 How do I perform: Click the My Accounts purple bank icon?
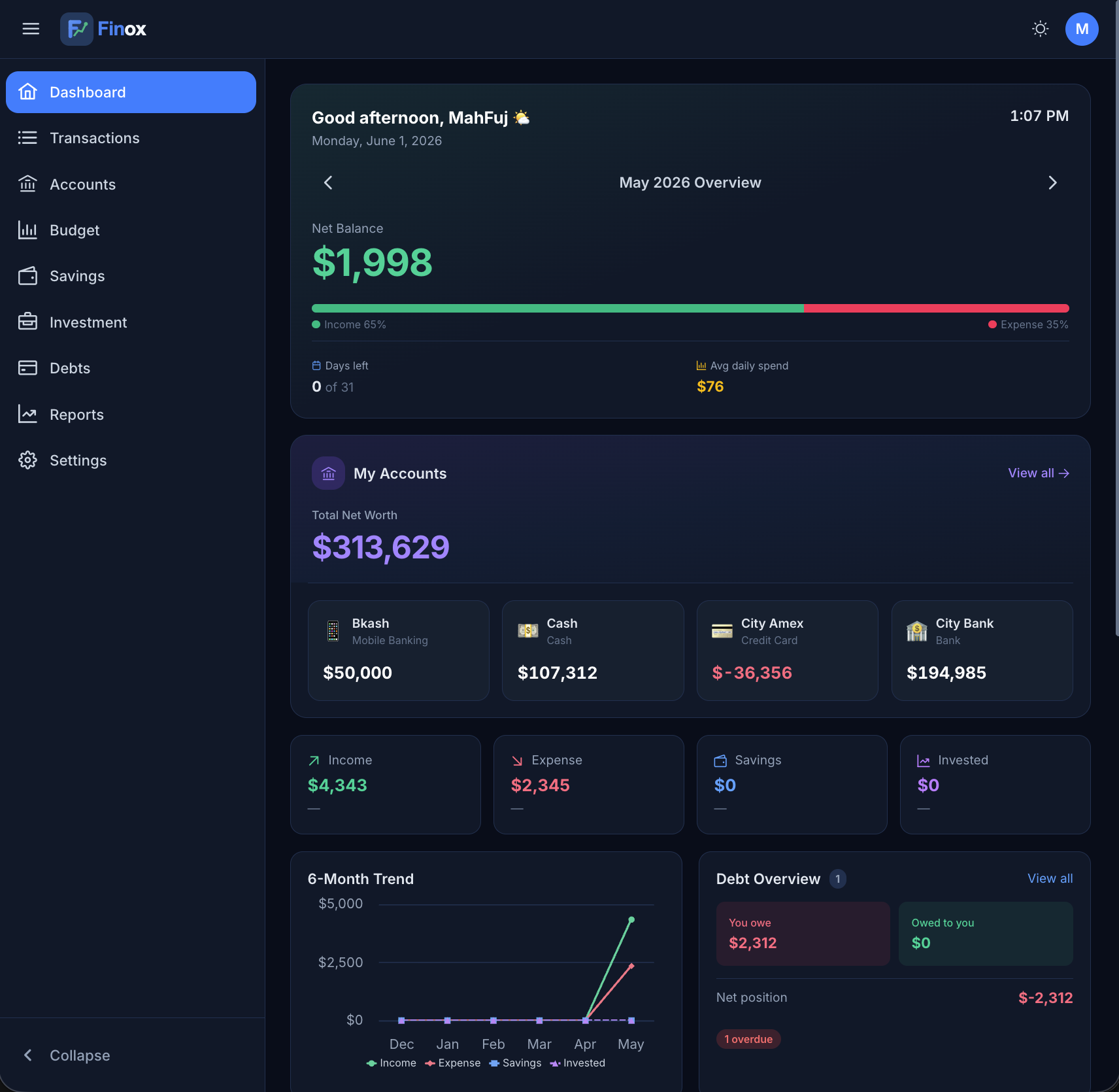328,473
